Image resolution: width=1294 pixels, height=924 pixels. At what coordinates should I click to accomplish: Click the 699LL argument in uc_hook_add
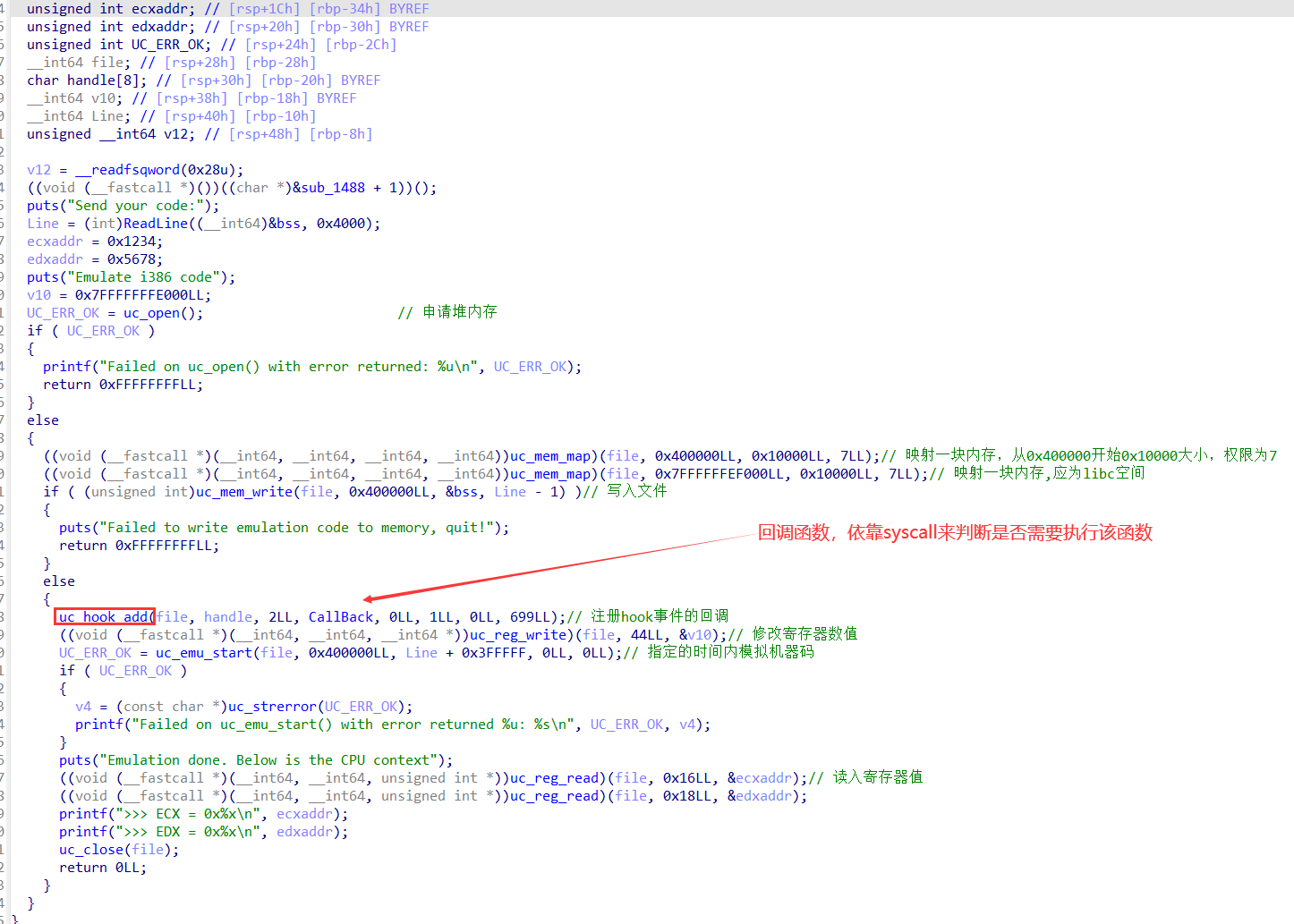[x=531, y=617]
